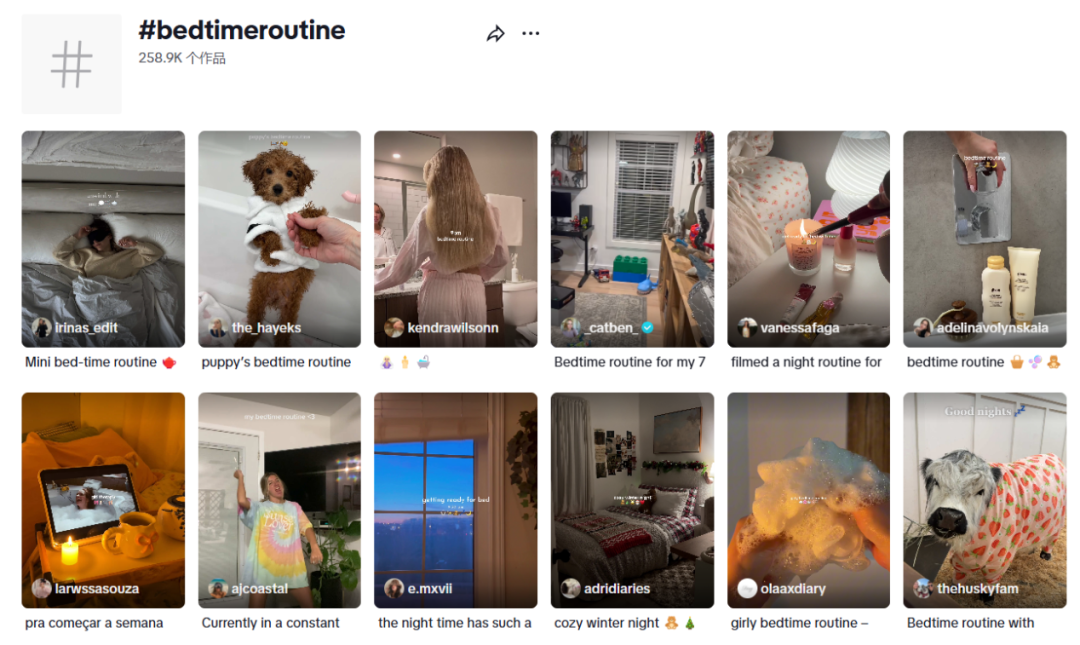Open the_hayeks profile avatar
The width and height of the screenshot is (1080, 645).
(x=218, y=327)
